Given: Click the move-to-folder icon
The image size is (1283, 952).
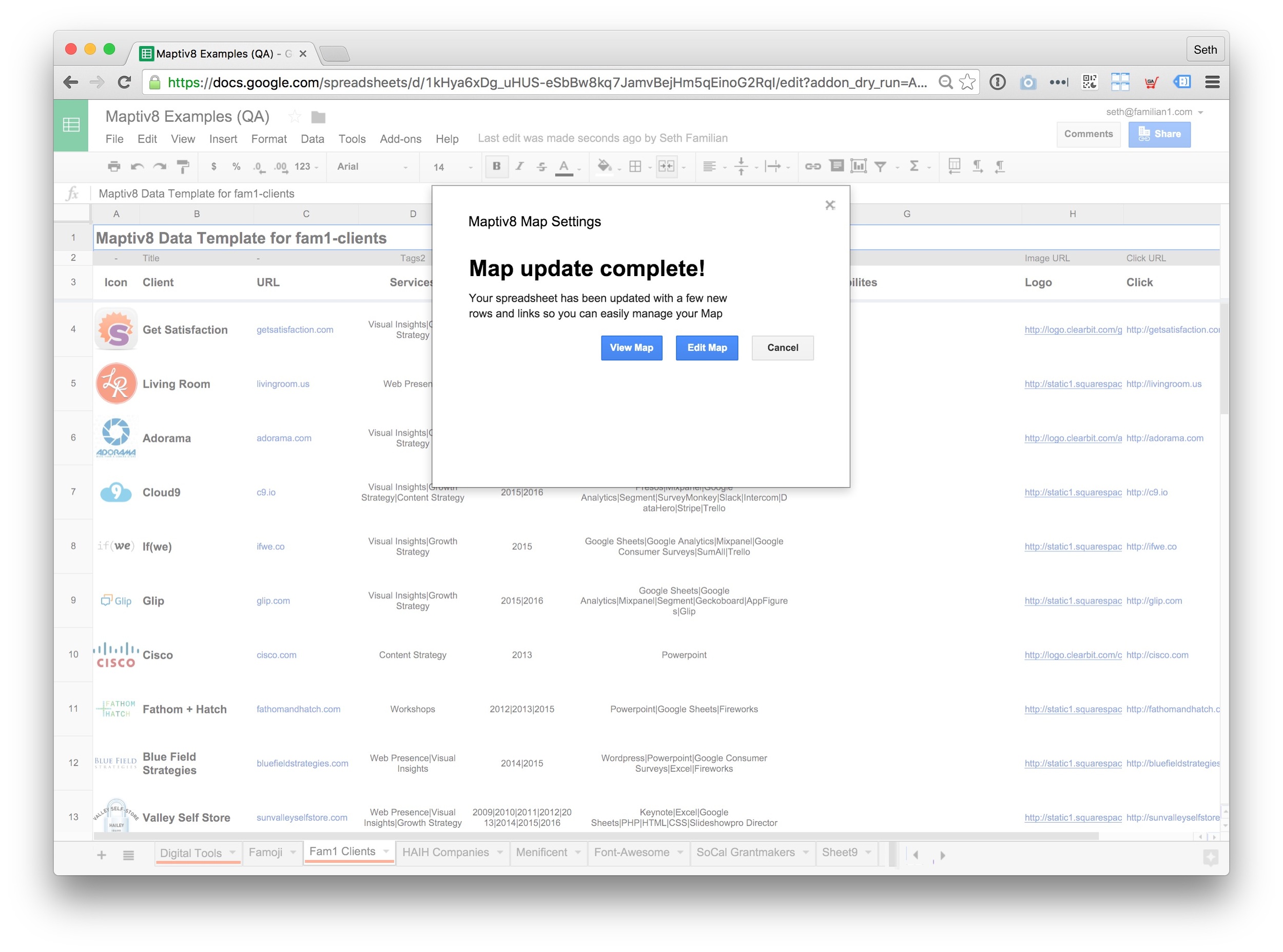Looking at the screenshot, I should coord(318,117).
